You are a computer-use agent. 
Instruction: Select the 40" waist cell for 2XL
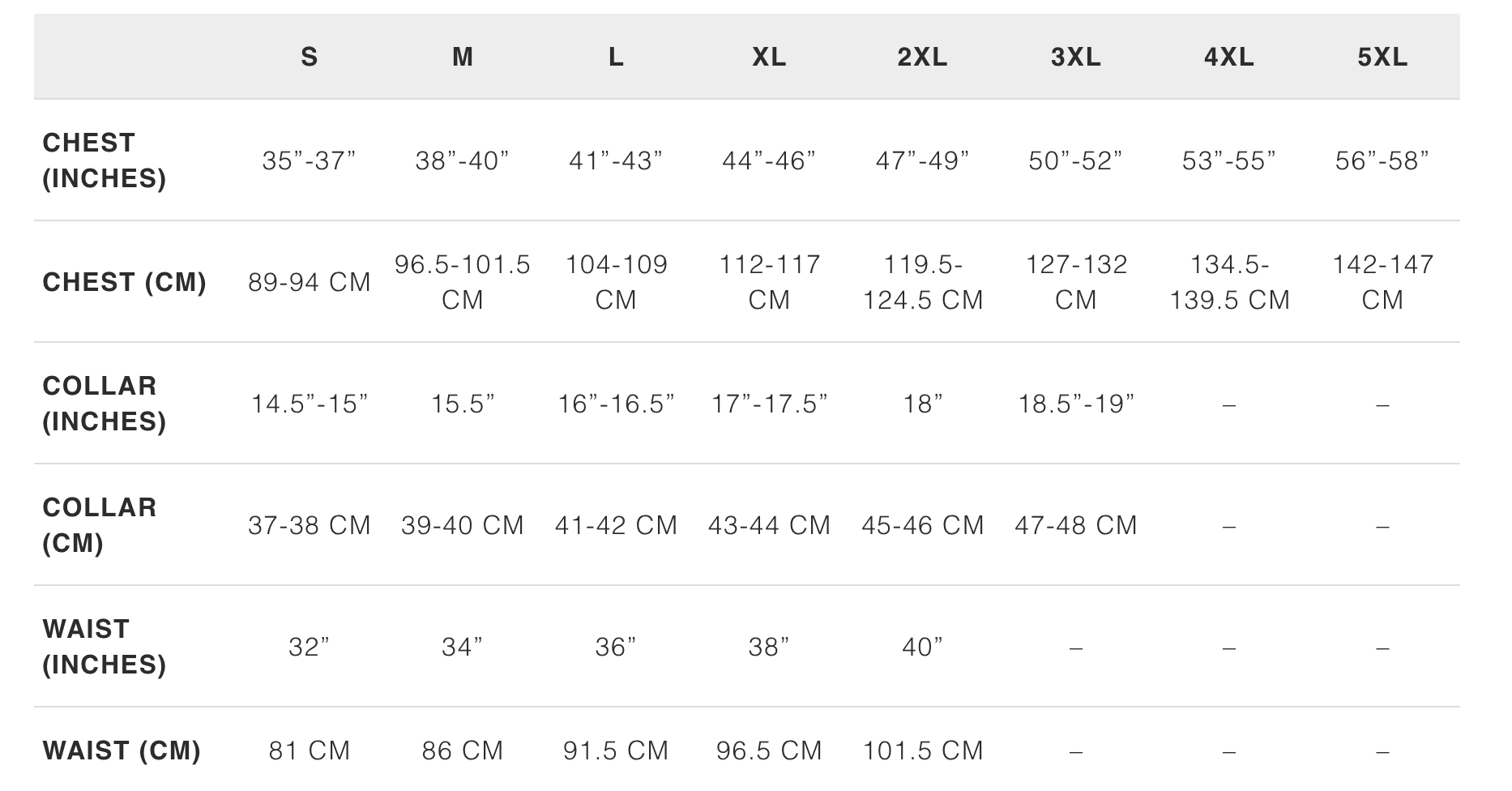tap(922, 647)
